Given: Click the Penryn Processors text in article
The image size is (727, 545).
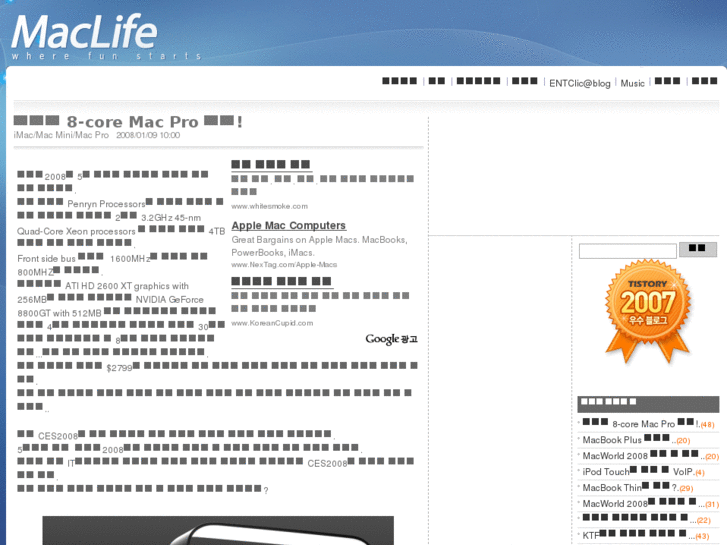Looking at the screenshot, I should 106,204.
